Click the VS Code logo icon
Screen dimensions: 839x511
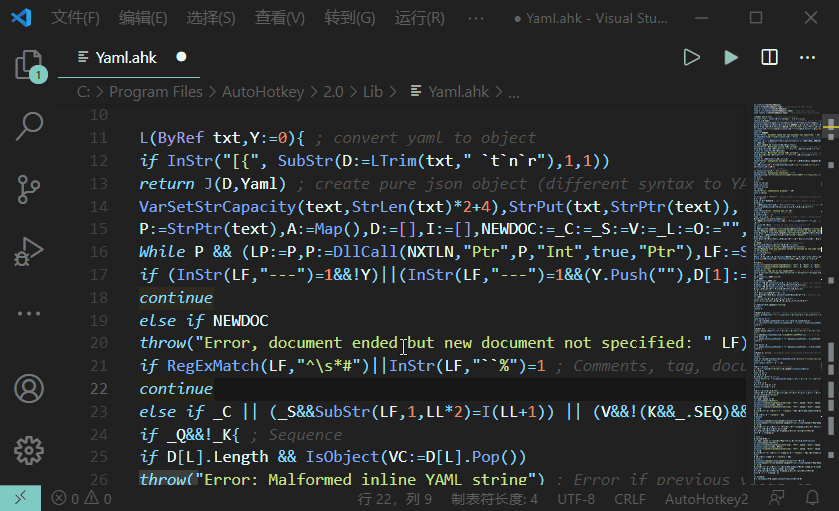coord(21,18)
